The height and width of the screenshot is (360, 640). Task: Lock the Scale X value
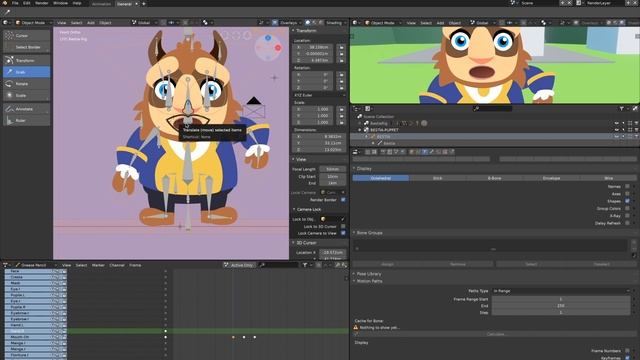[341, 109]
